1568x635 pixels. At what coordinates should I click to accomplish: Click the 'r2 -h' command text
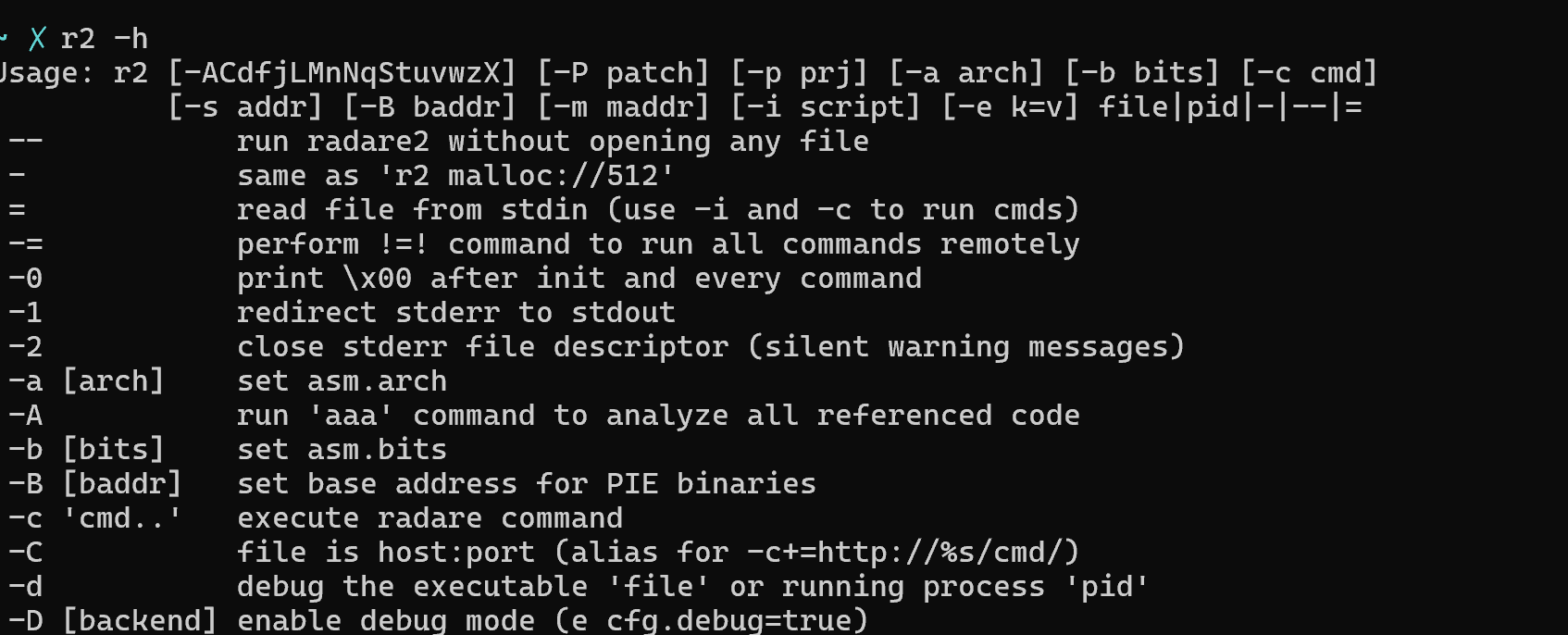(104, 39)
